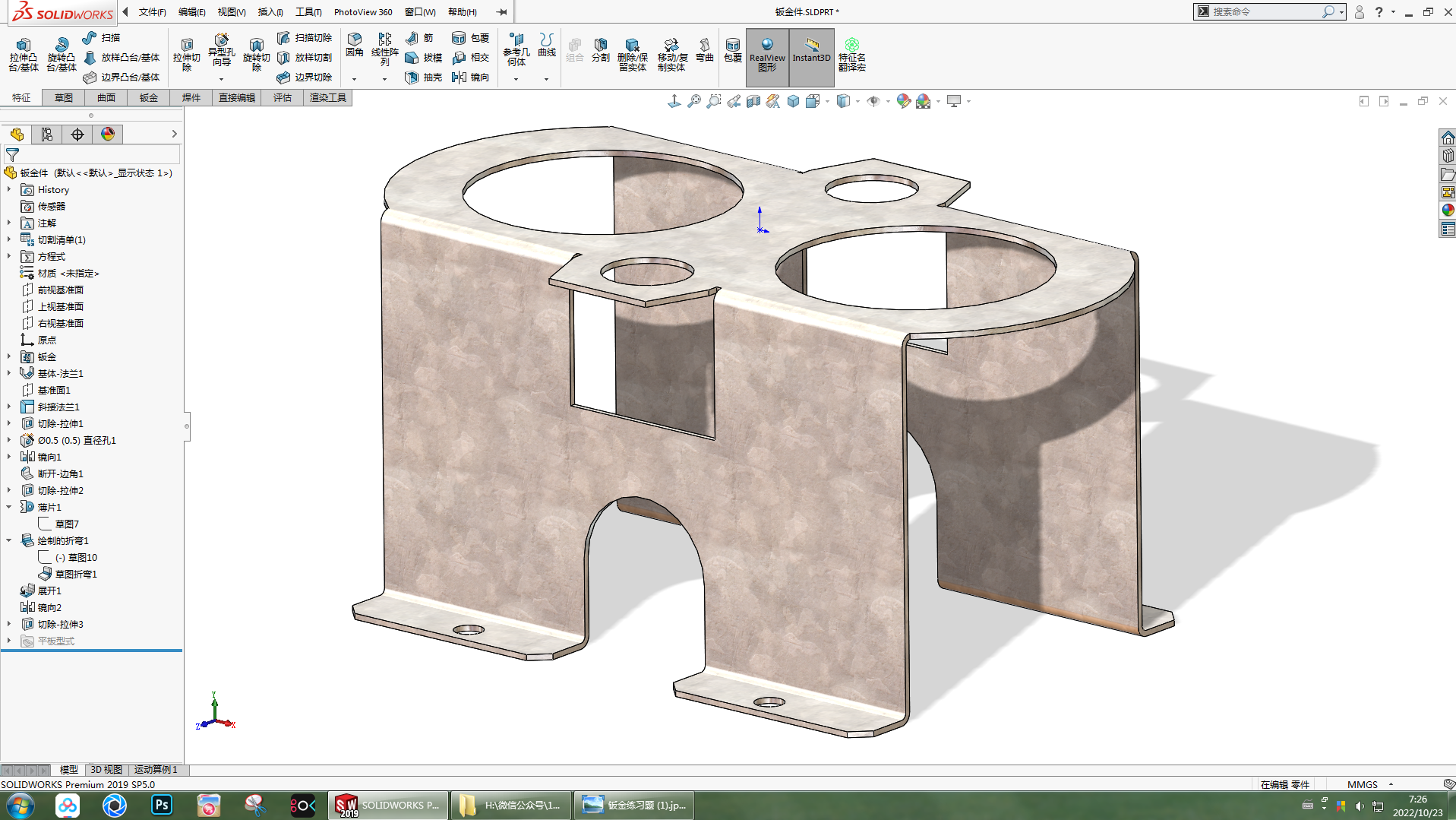Select the 展开1 feature in tree

[x=49, y=590]
